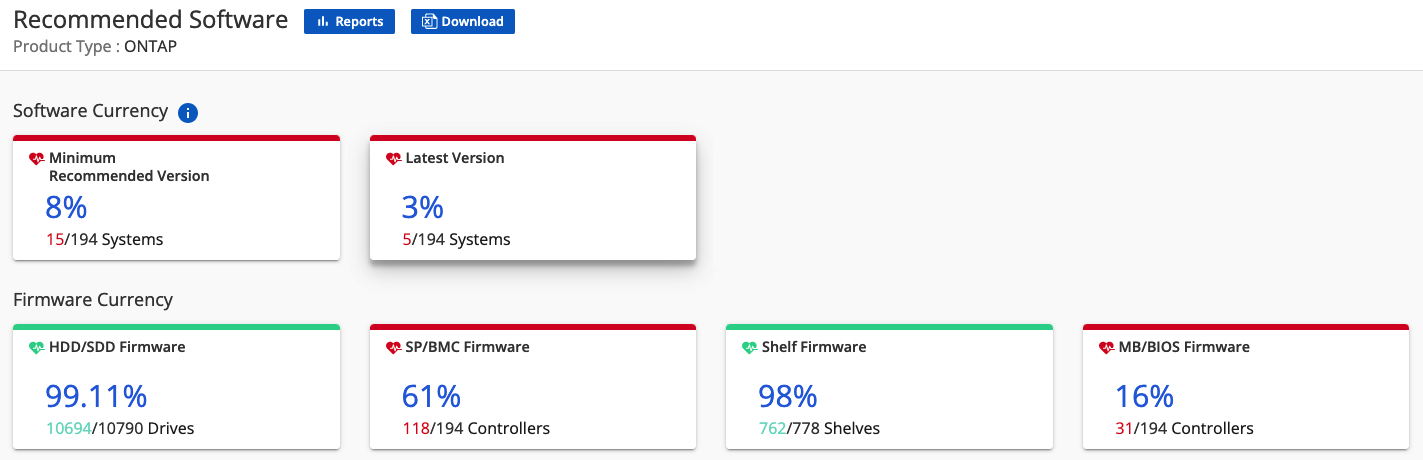Click the 98% Shelf Firmware percentage
The height and width of the screenshot is (460, 1423).
coord(788,397)
